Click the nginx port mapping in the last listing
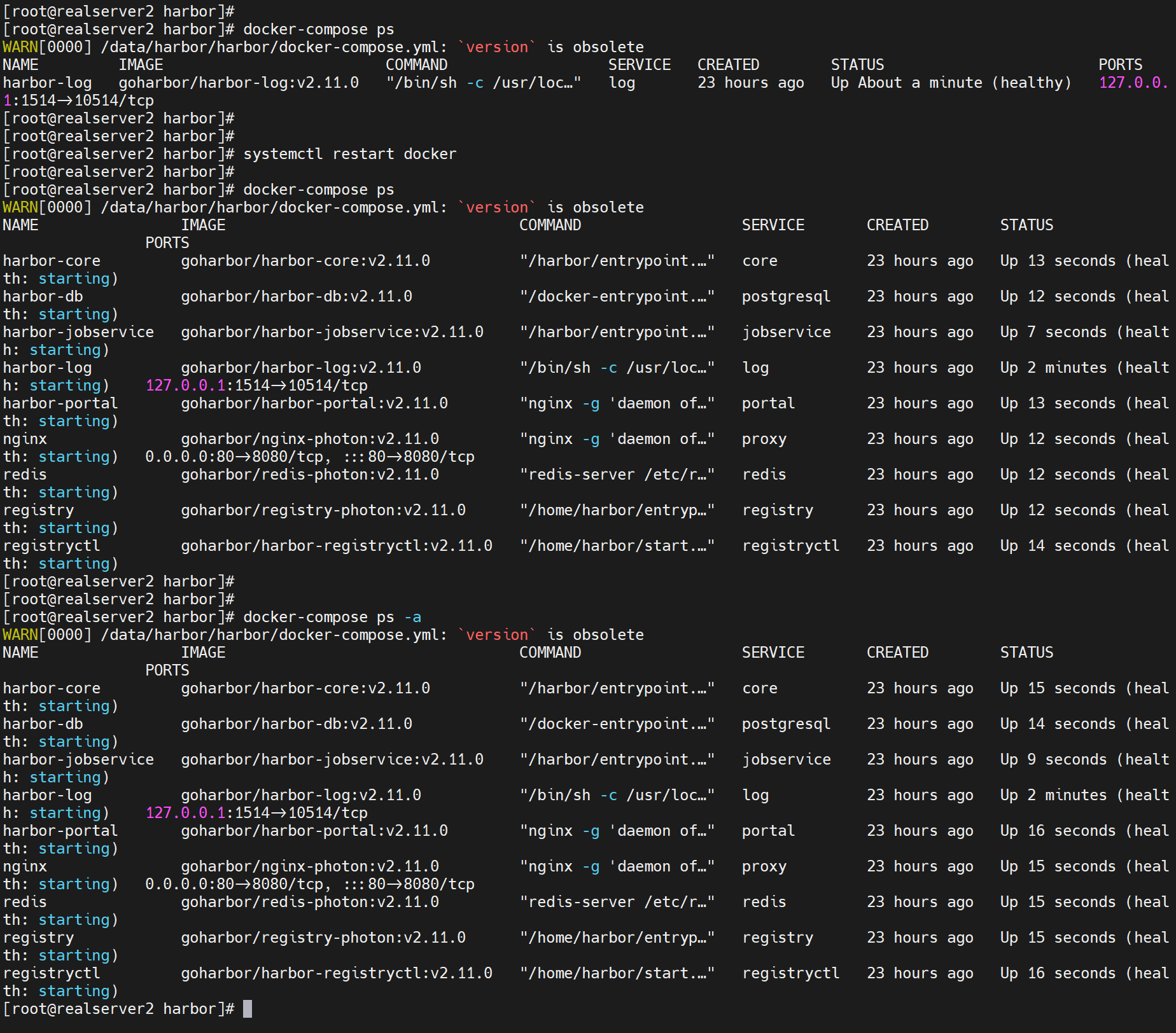This screenshot has height=1033, width=1176. click(x=309, y=884)
